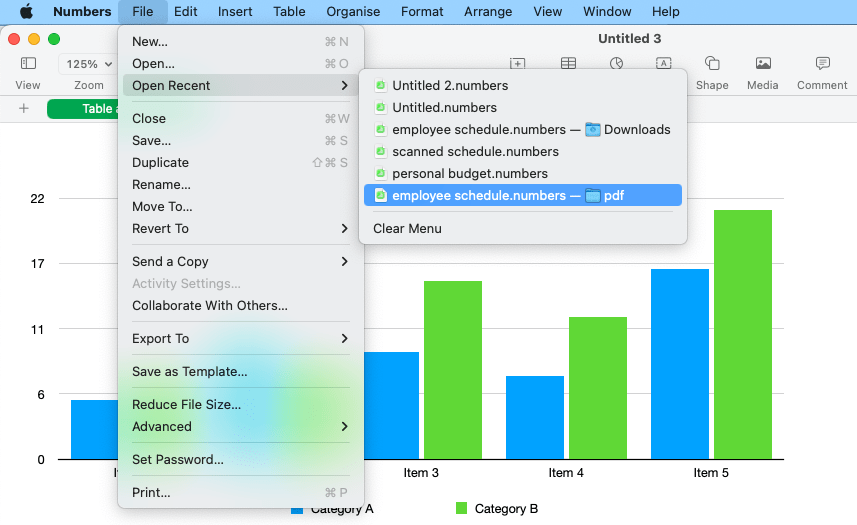Expand the Export To submenu
The height and width of the screenshot is (525, 857).
[x=240, y=339]
